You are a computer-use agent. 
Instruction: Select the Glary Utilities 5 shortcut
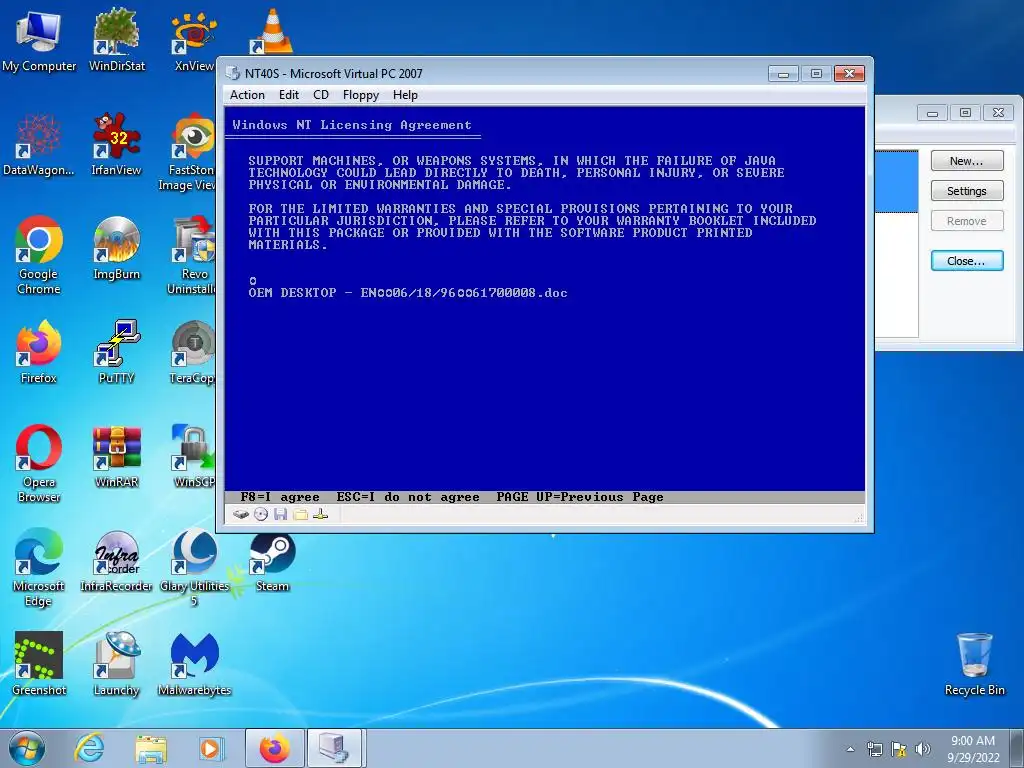pos(194,568)
